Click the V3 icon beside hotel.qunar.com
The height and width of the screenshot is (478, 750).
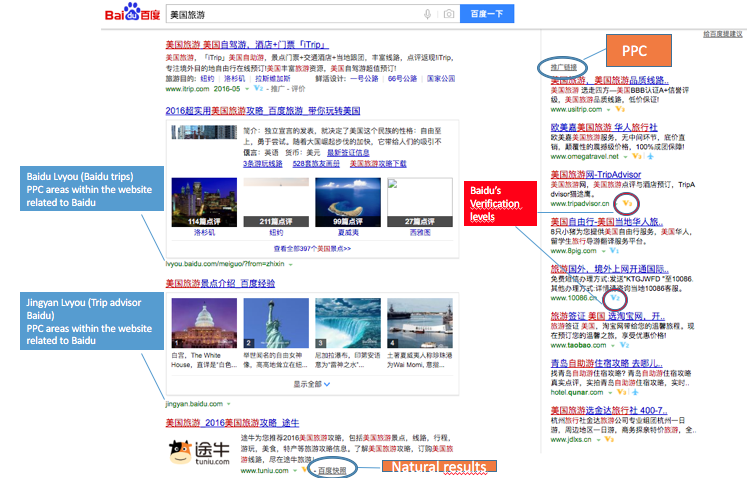(x=621, y=392)
